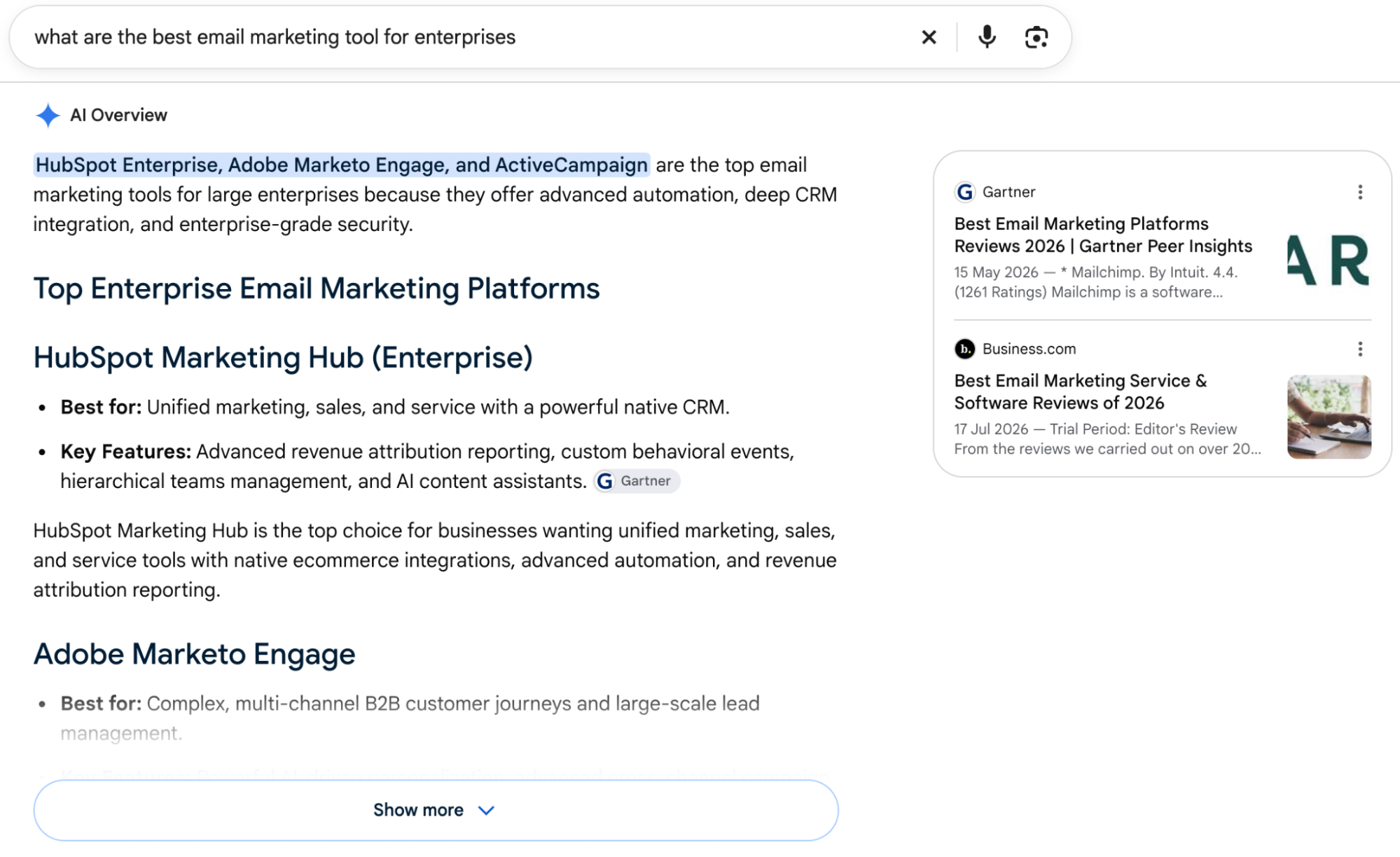
Task: Start voice search with the microphone icon
Action: (x=987, y=37)
